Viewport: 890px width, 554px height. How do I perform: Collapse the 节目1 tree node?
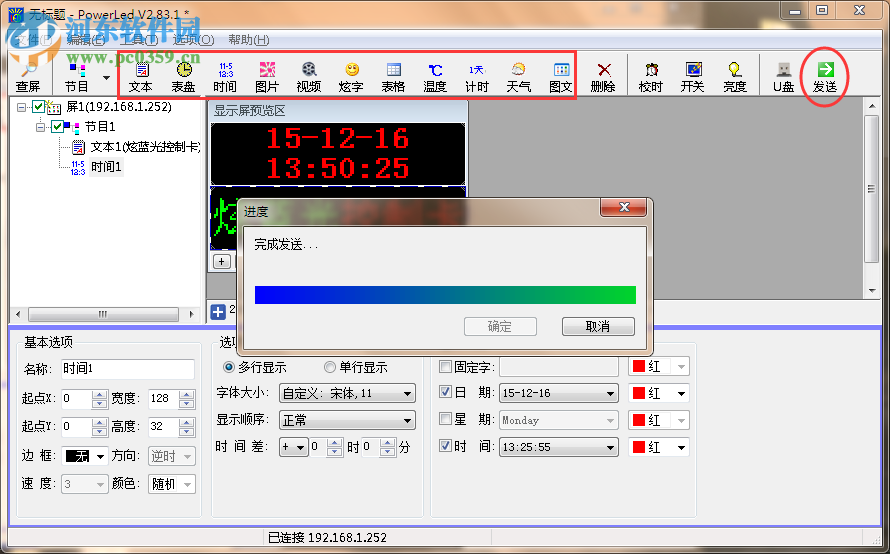[x=41, y=127]
